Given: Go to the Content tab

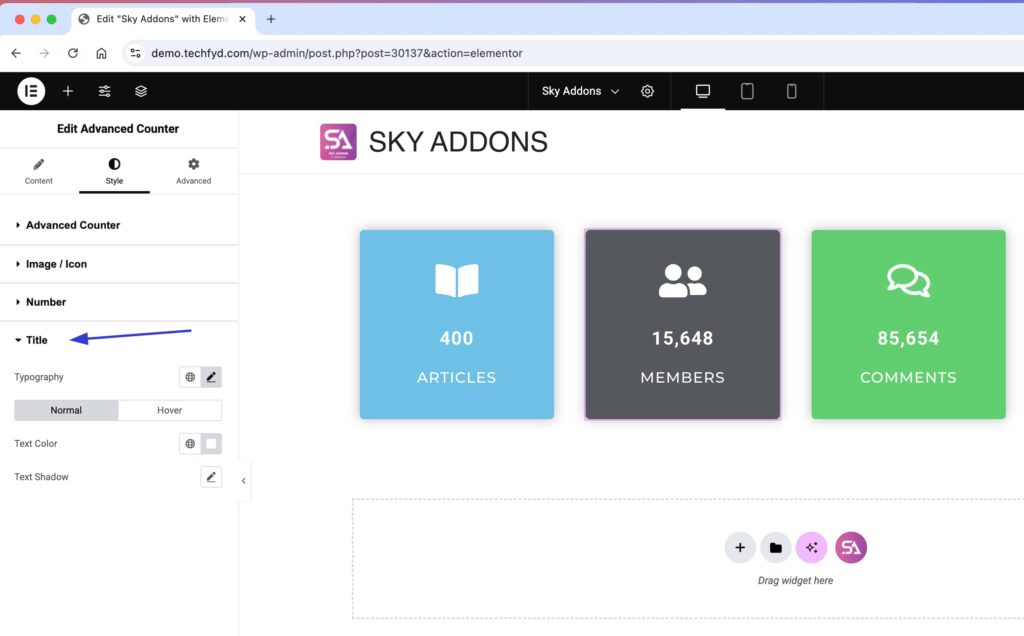Looking at the screenshot, I should [39, 172].
